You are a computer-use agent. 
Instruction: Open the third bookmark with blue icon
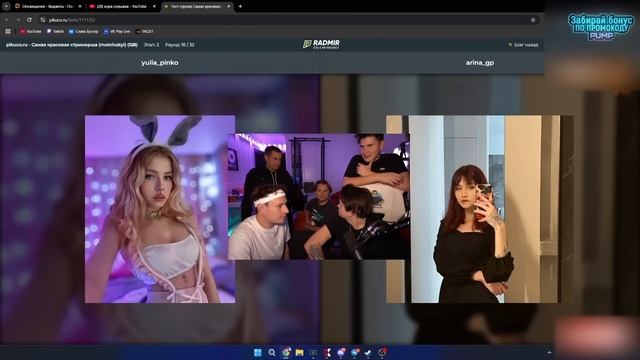[84, 31]
